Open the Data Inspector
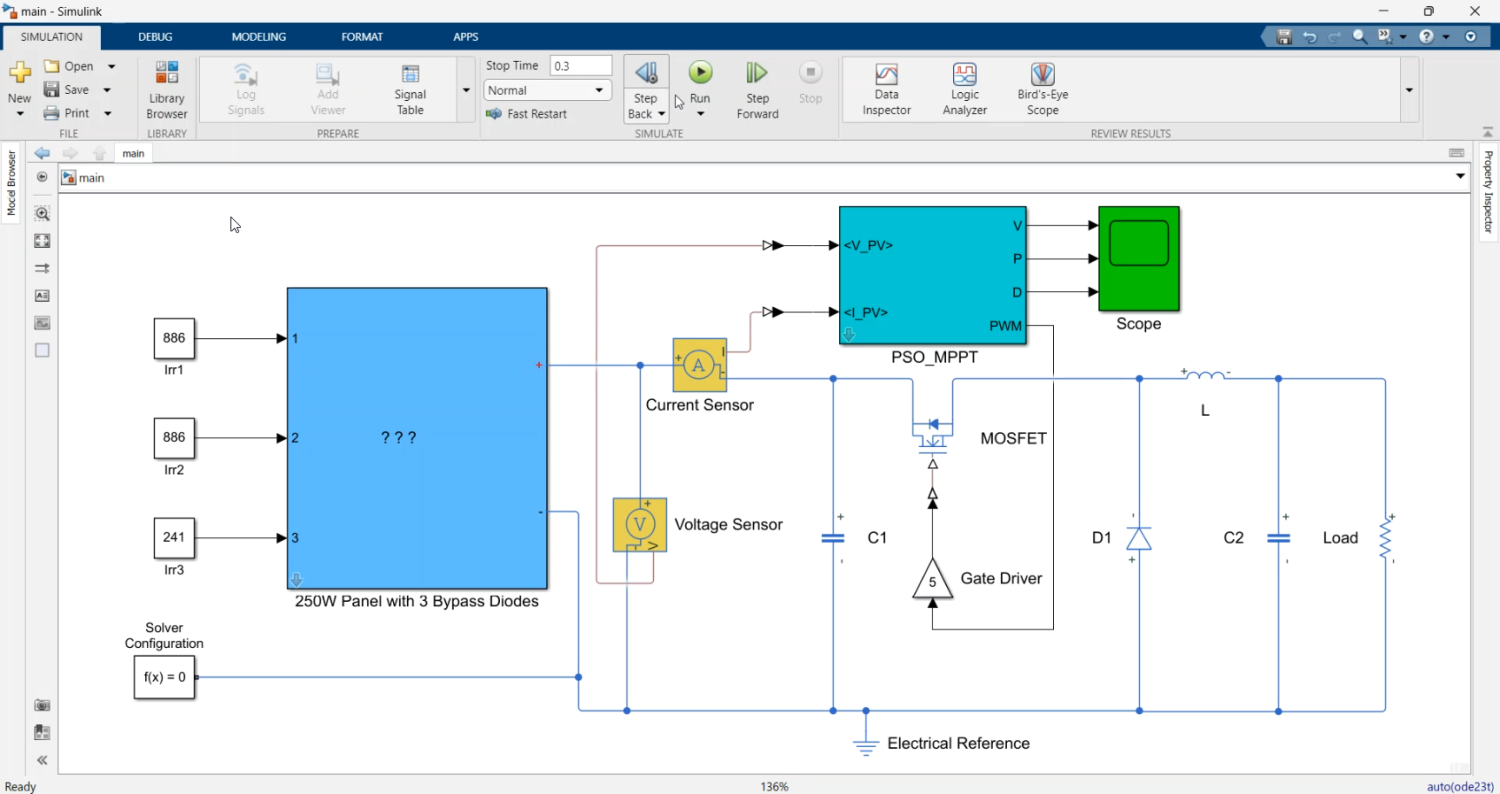Viewport: 1500px width, 794px height. [x=886, y=89]
